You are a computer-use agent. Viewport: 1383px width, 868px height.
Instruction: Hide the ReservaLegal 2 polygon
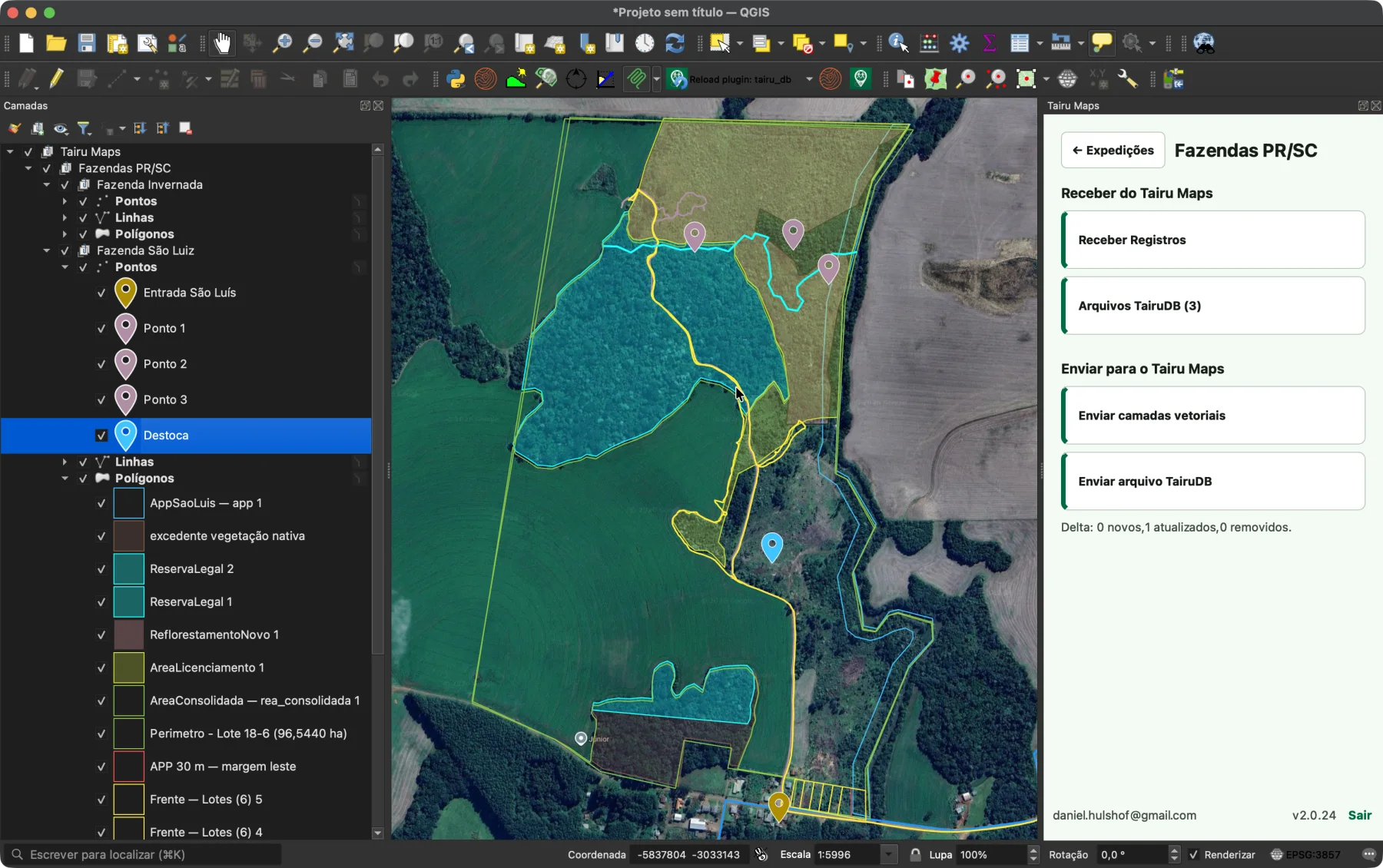(x=101, y=569)
